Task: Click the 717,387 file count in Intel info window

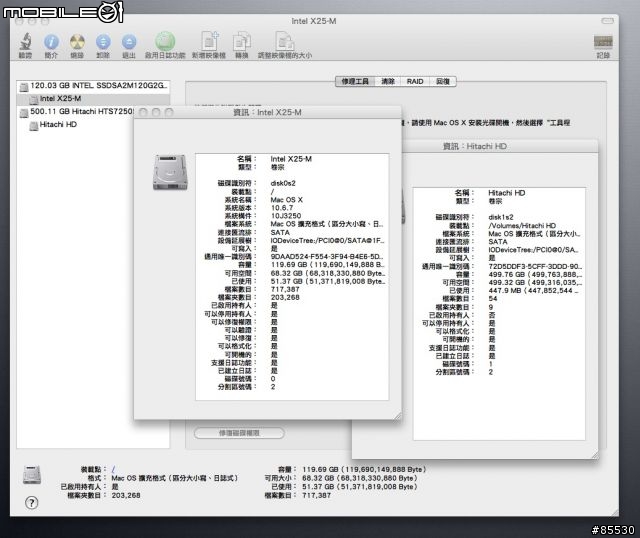Action: [x=285, y=289]
